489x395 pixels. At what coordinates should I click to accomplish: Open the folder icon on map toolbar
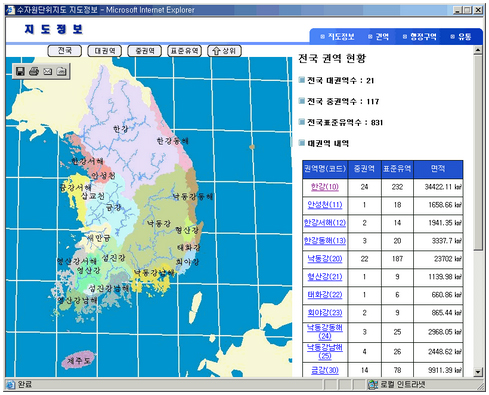click(x=61, y=71)
